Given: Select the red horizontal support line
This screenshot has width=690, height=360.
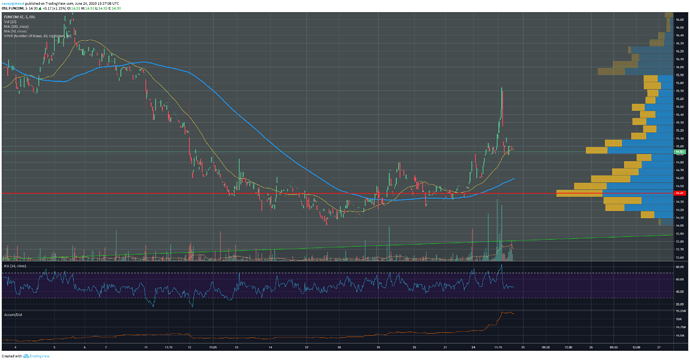Looking at the screenshot, I should (338, 193).
